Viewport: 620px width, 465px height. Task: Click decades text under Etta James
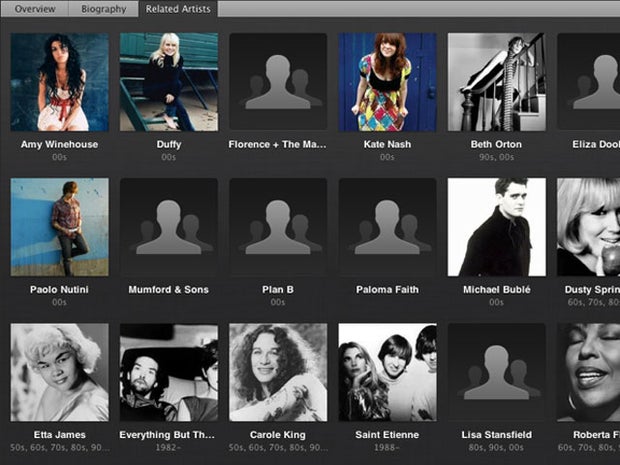[59, 447]
